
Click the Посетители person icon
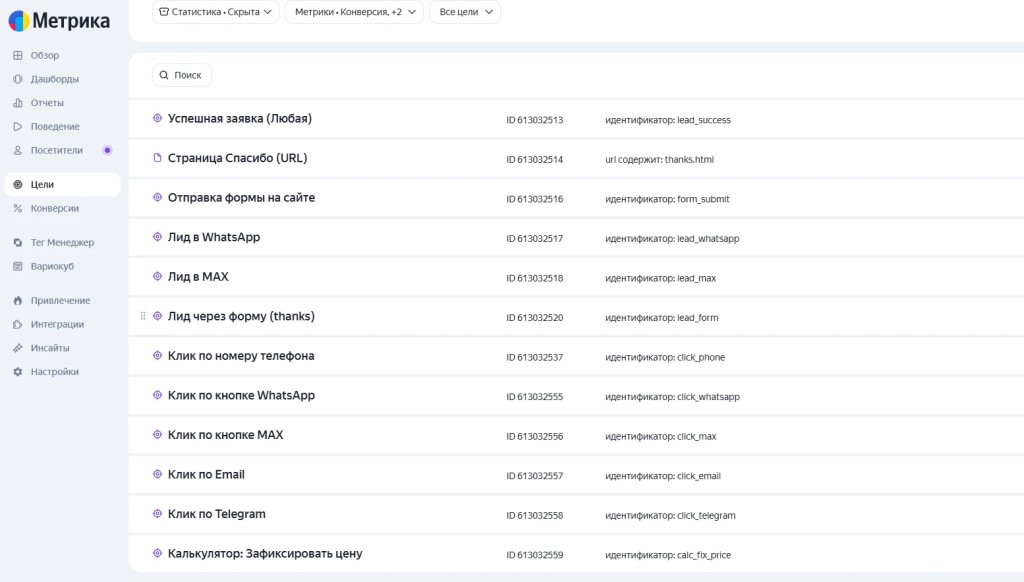point(18,150)
